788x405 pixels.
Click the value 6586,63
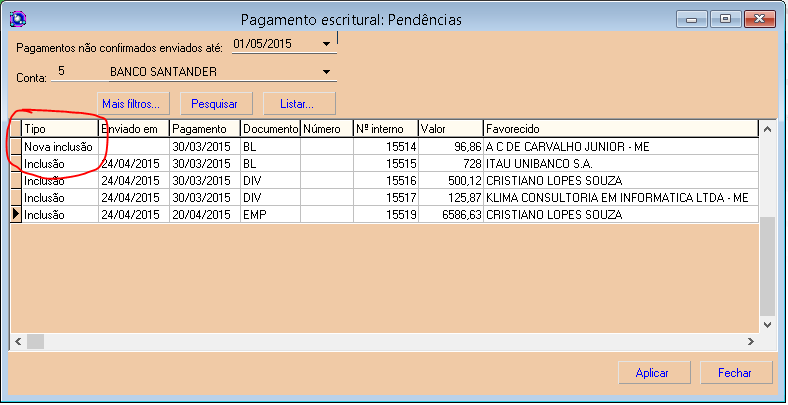pos(451,215)
